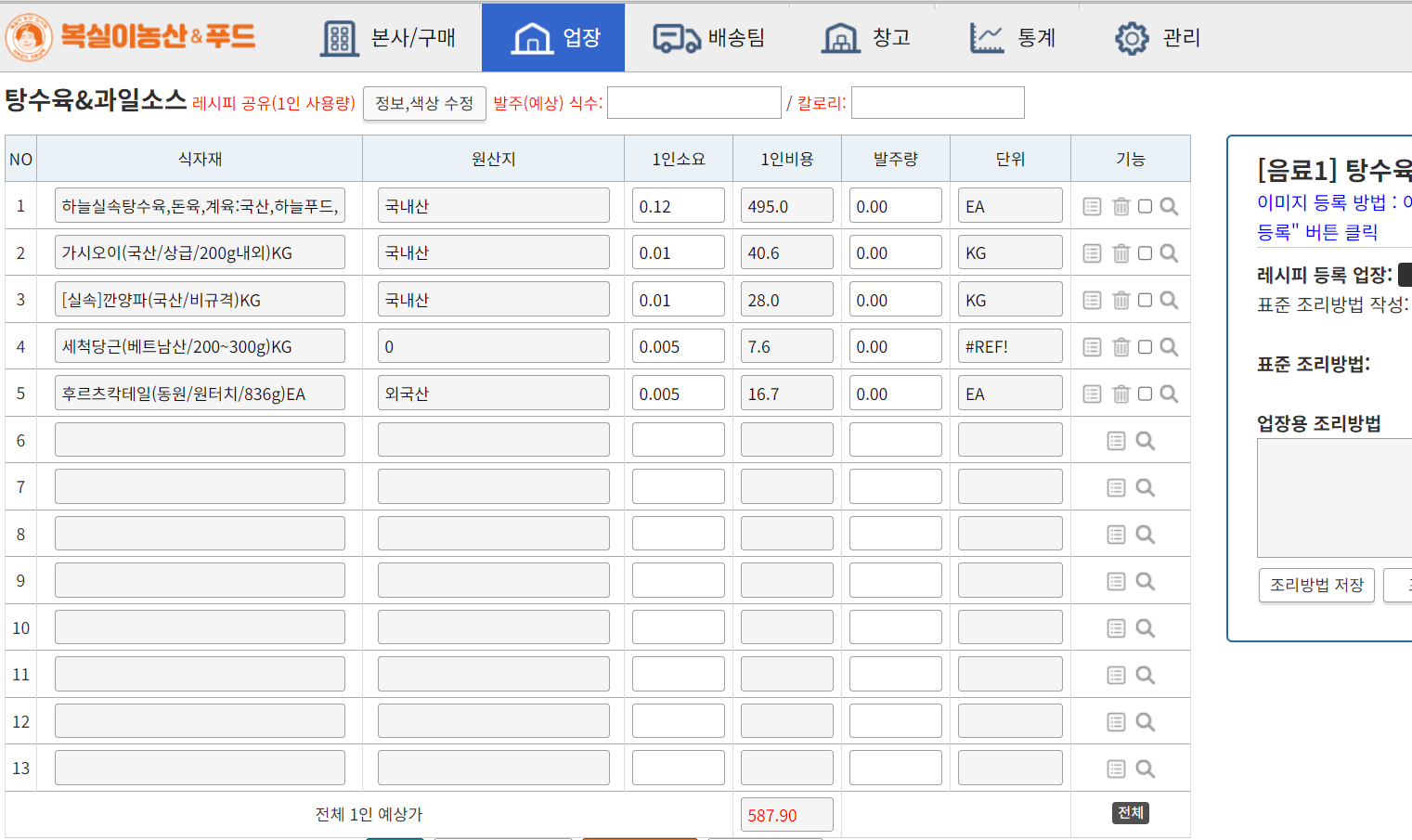Image resolution: width=1412 pixels, height=840 pixels.
Task: Open the list icon for row 3
Action: coord(1092,301)
